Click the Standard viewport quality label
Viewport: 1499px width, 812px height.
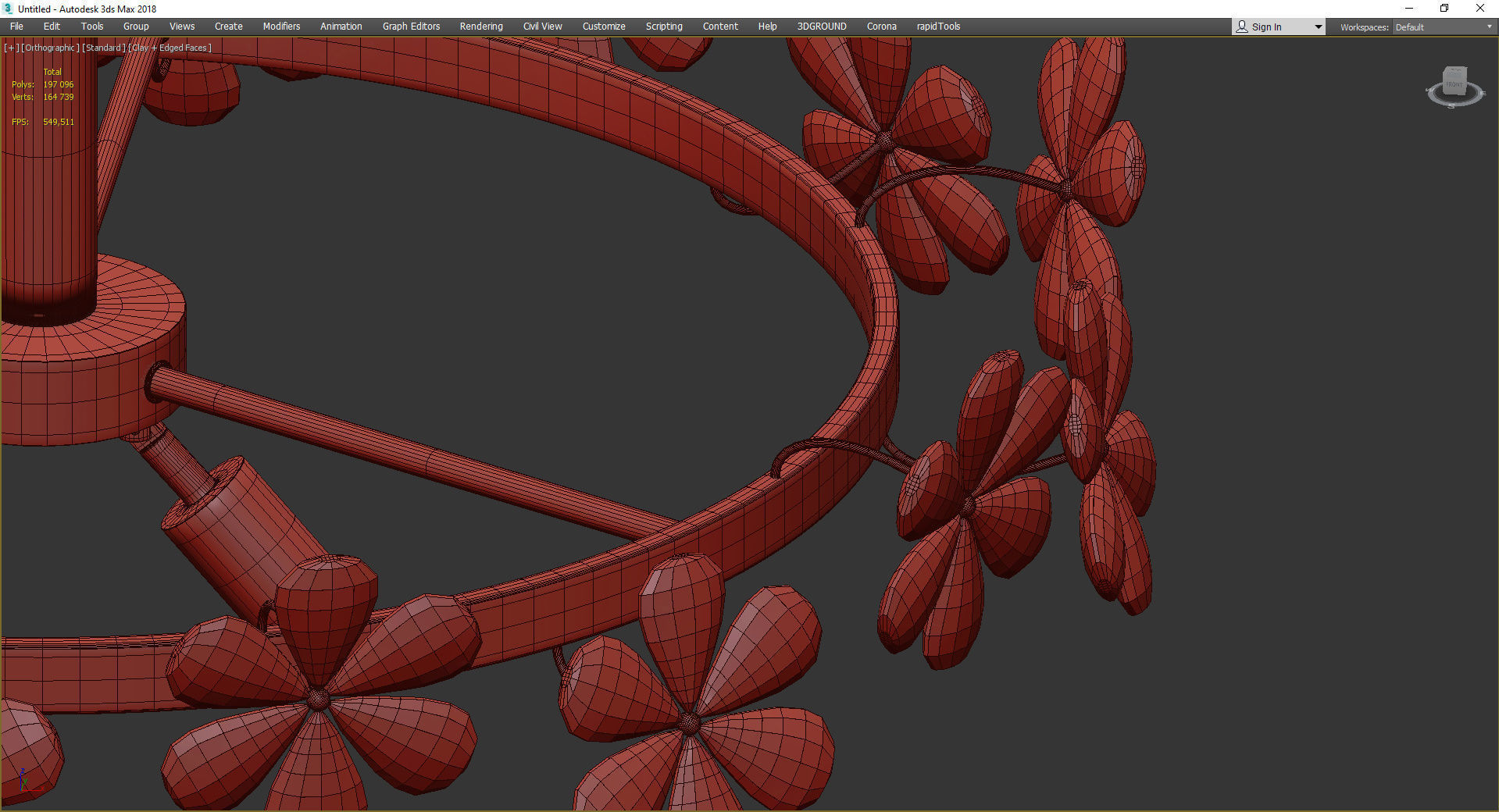tap(104, 48)
